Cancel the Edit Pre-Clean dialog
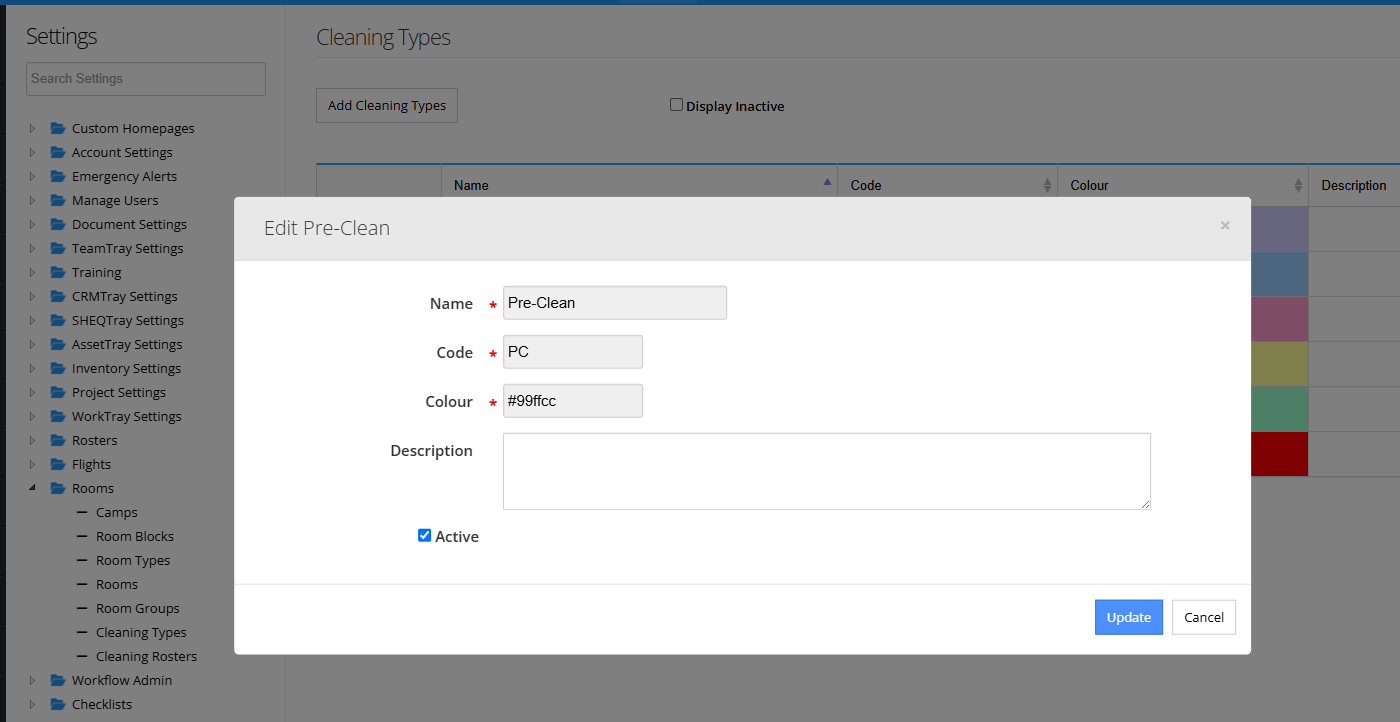 (1203, 617)
